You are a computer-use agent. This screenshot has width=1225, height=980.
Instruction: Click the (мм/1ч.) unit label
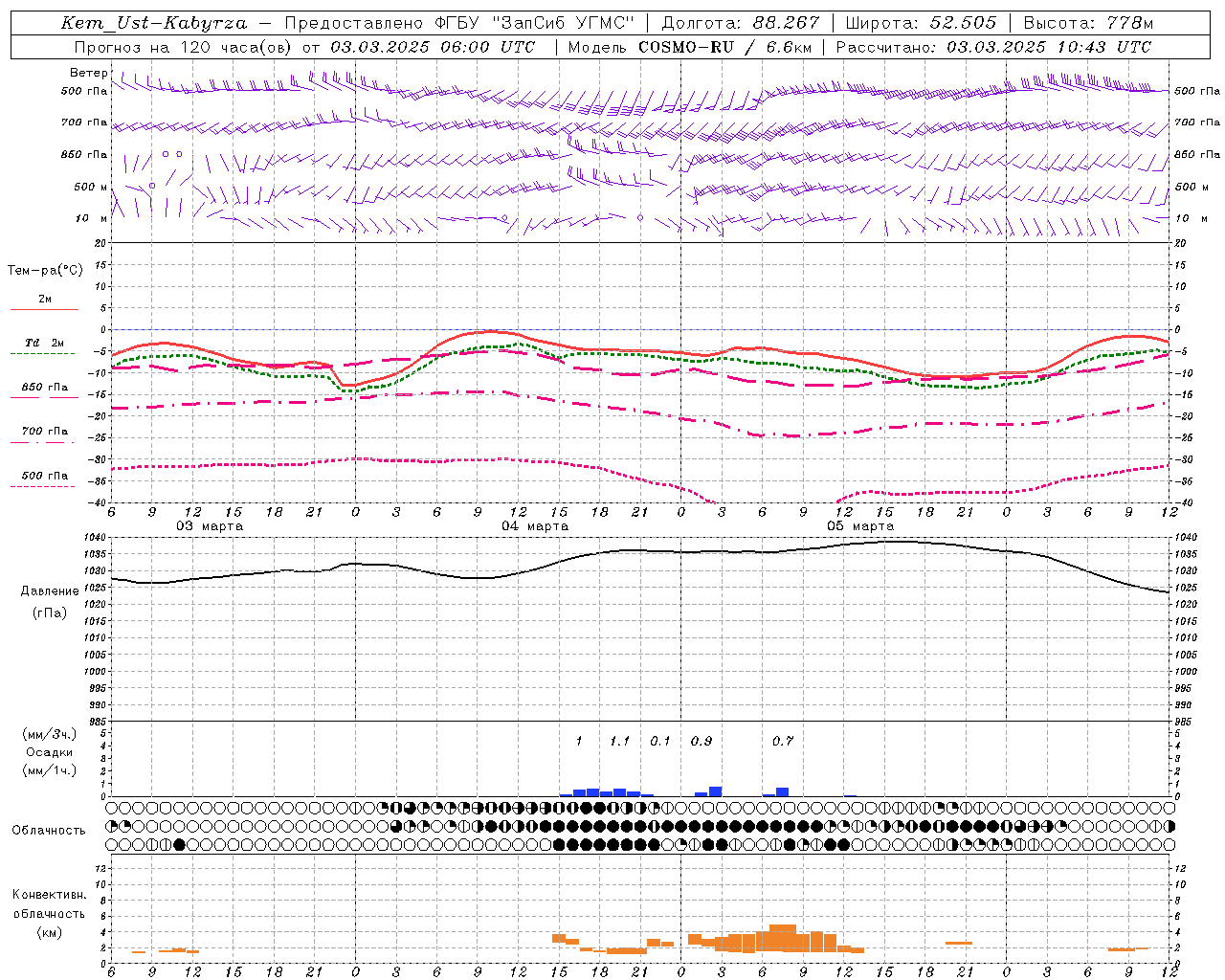coord(50,770)
